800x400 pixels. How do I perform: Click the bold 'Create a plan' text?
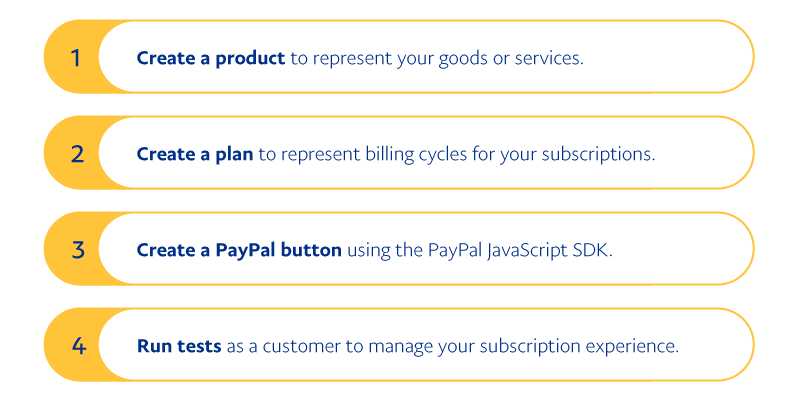click(x=195, y=154)
